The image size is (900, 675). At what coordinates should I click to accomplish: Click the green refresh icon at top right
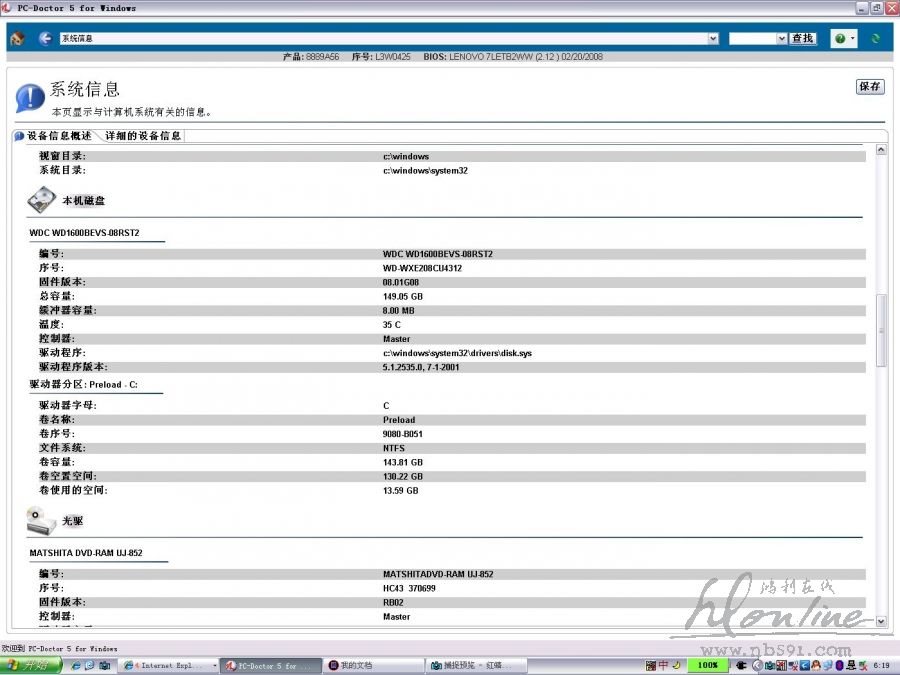[x=876, y=38]
